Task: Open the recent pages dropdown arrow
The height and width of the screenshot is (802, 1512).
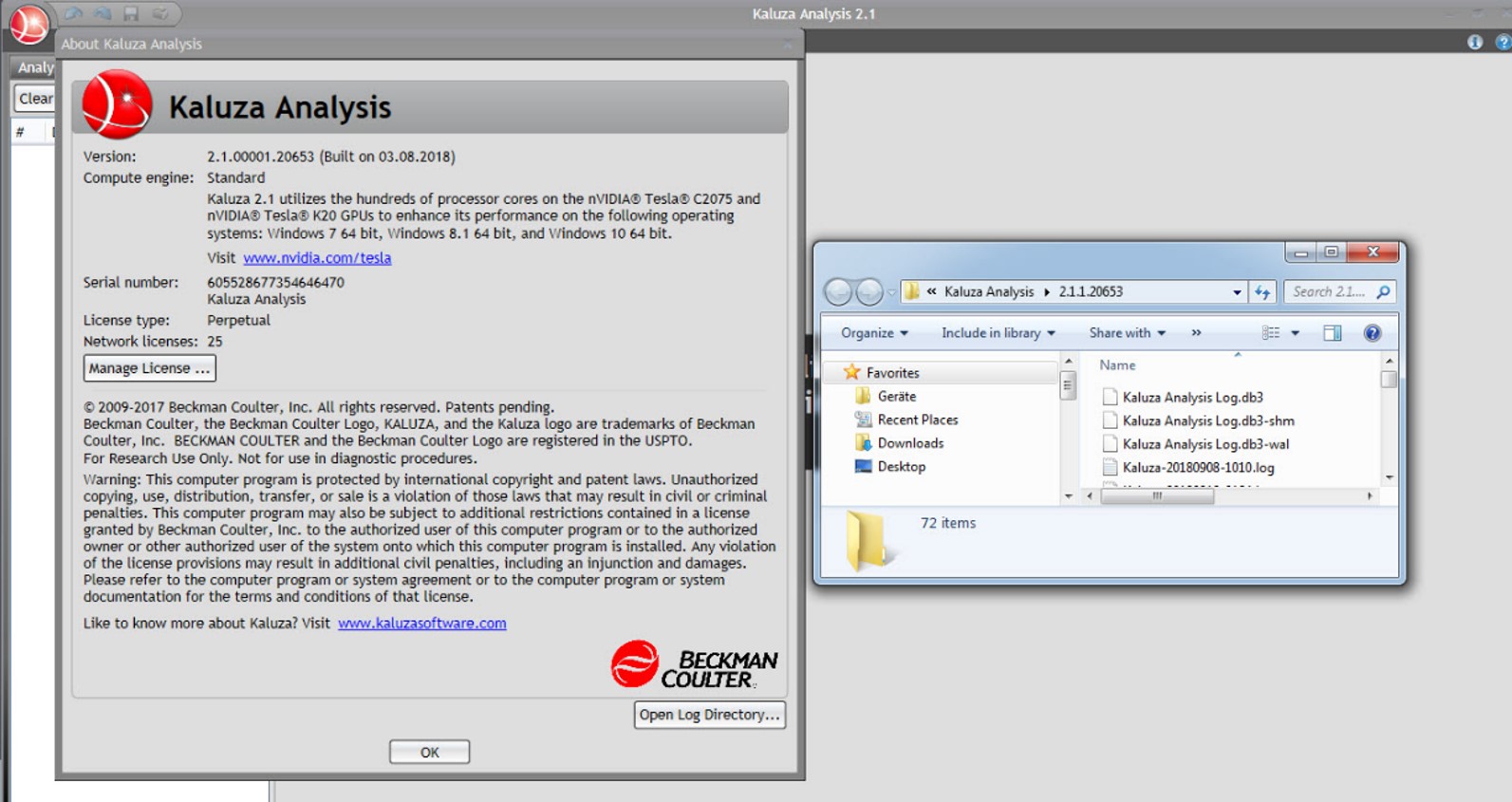Action: (x=891, y=292)
